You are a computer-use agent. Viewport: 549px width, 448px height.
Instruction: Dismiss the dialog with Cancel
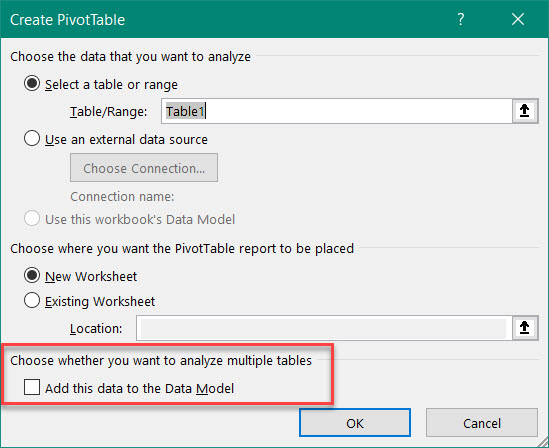pyautogui.click(x=482, y=423)
